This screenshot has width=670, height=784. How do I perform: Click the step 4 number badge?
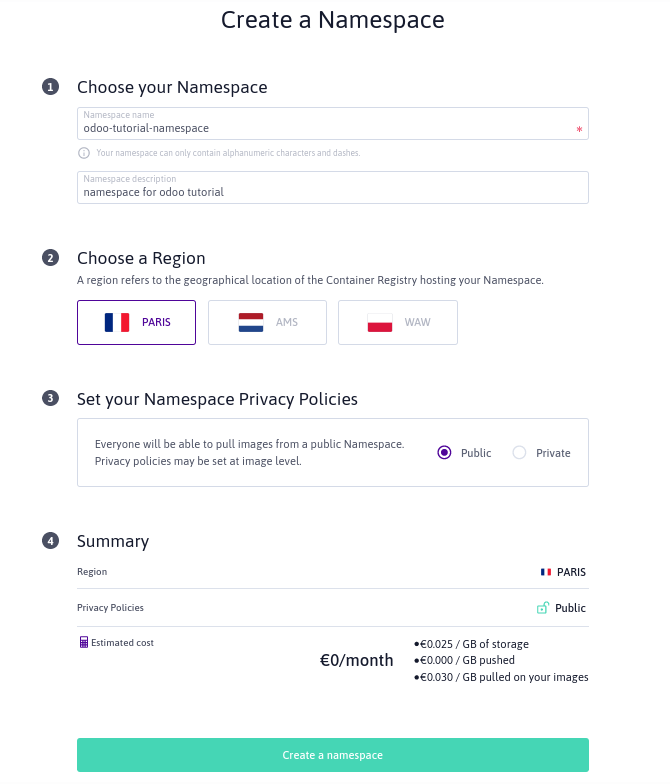click(50, 541)
